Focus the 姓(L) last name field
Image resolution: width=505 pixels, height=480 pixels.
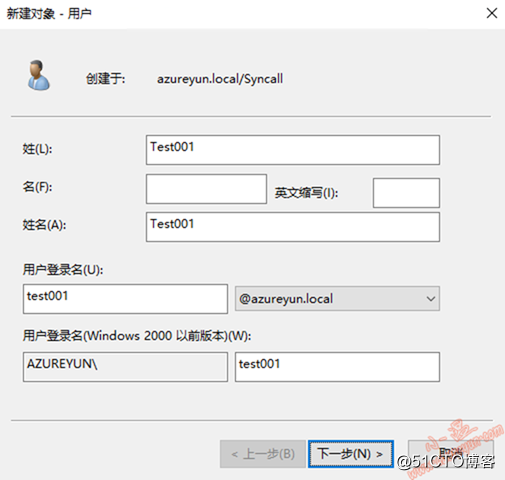[x=293, y=150]
